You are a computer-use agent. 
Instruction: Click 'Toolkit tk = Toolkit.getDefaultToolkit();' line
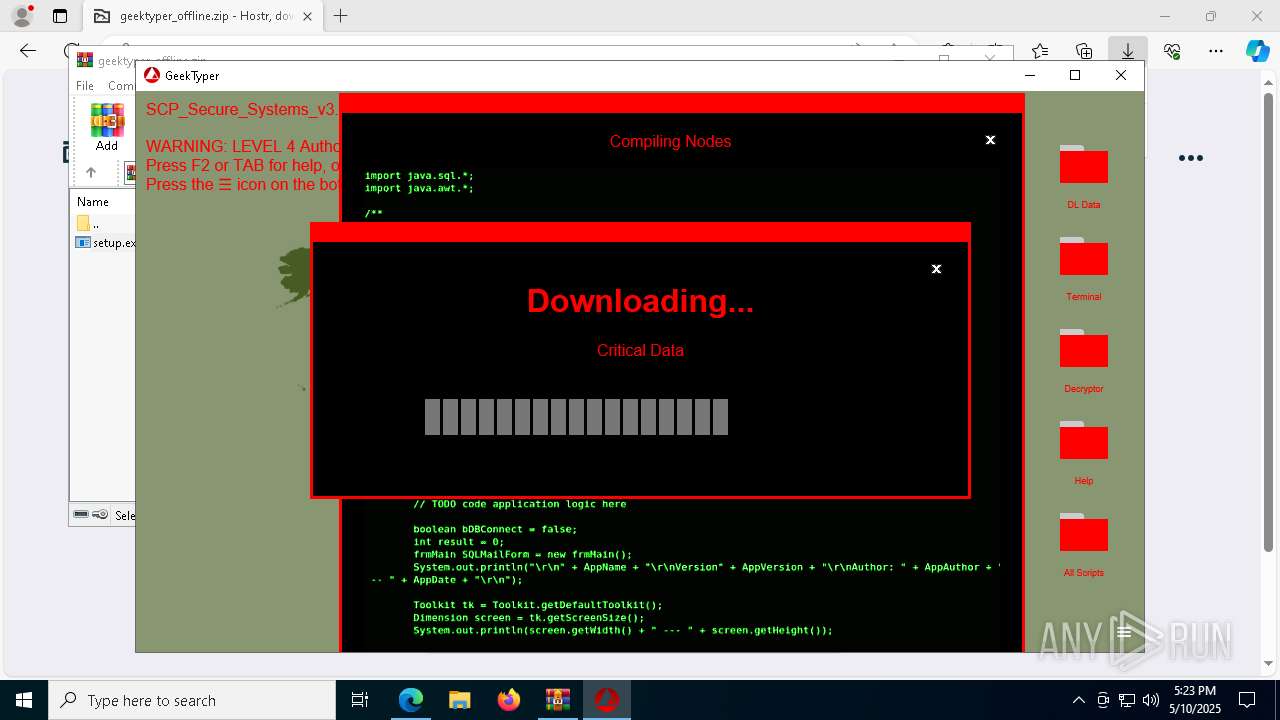[x=538, y=605]
